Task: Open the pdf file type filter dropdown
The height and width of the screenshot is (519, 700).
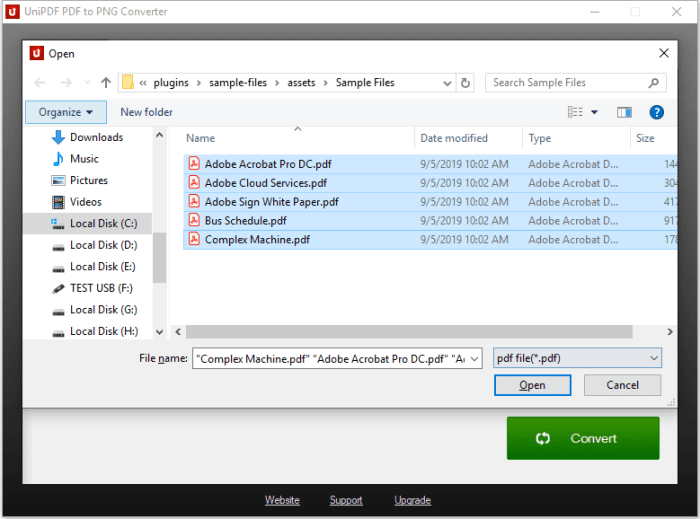Action: pos(577,358)
